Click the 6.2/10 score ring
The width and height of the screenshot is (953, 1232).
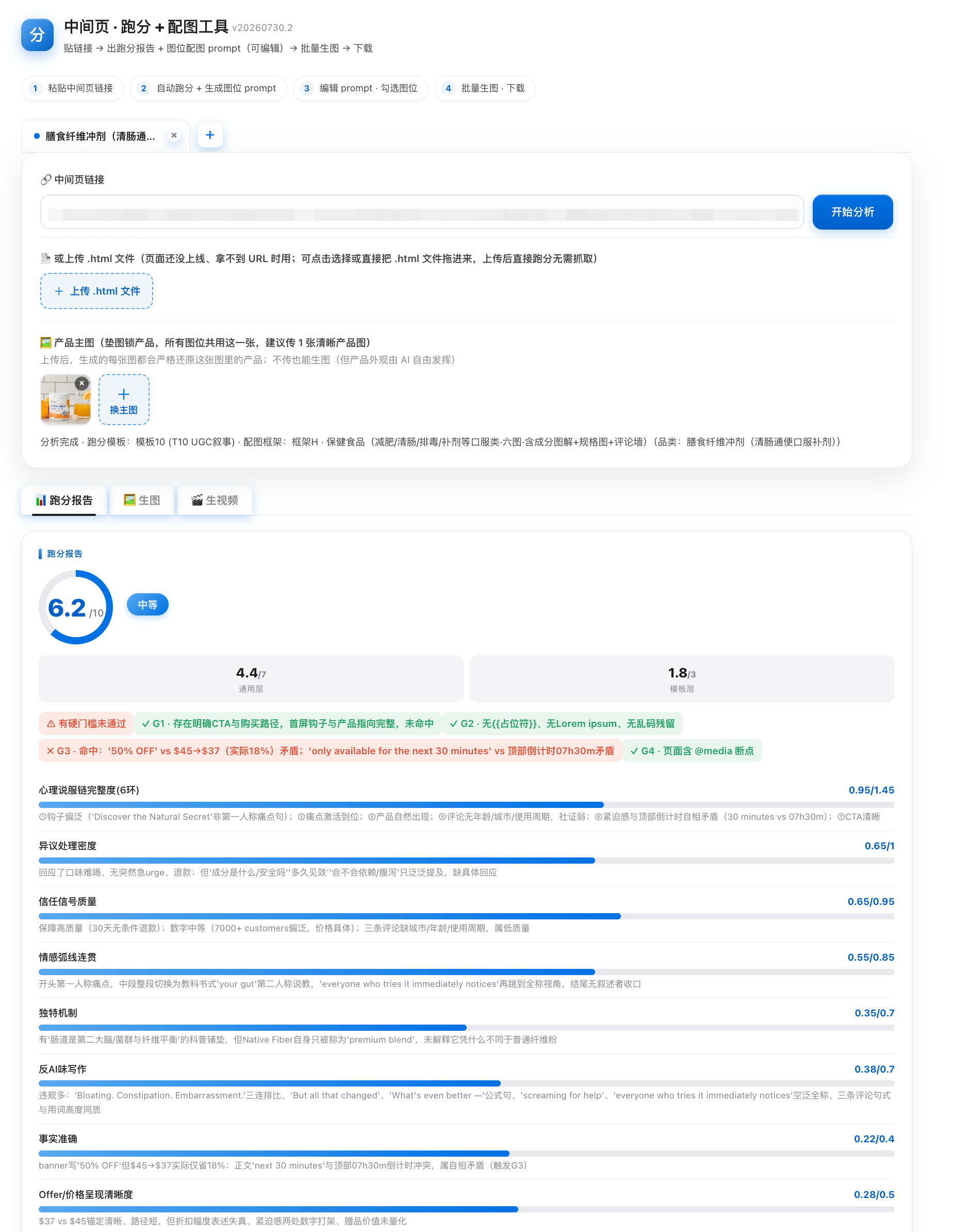76,608
